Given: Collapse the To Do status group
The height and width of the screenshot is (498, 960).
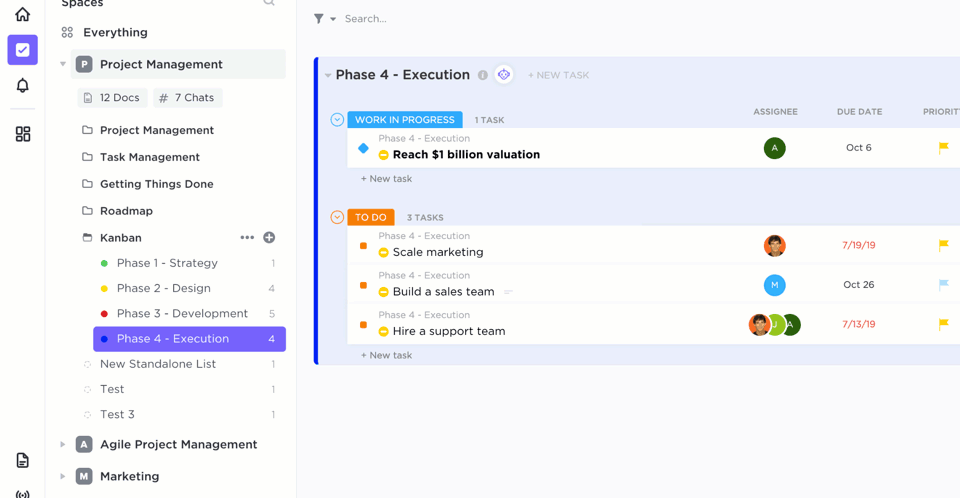Looking at the screenshot, I should click(x=337, y=217).
